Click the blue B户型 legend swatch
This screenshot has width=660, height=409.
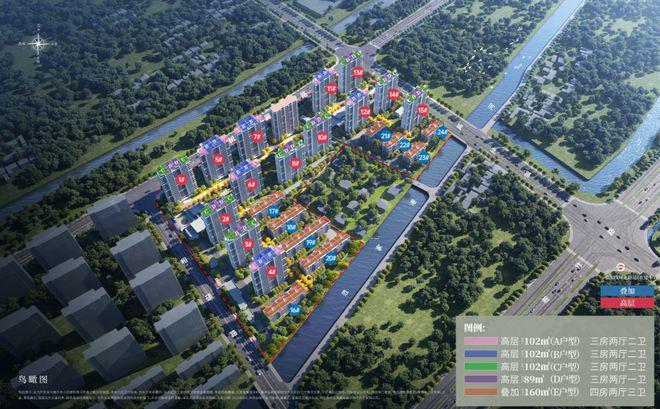tap(481, 354)
